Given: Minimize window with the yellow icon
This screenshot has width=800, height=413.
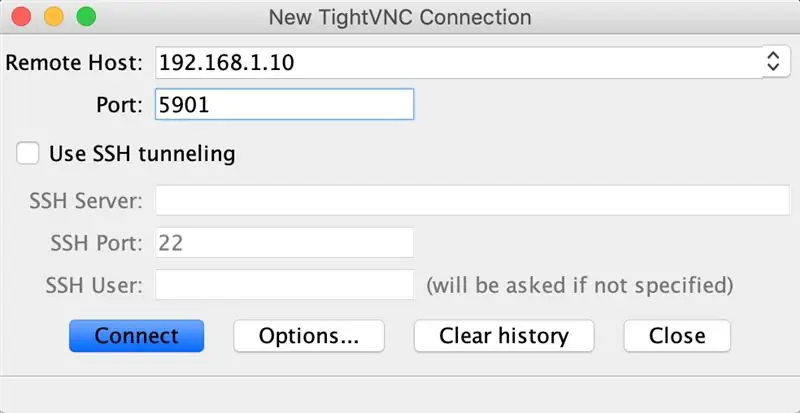Looking at the screenshot, I should click(x=54, y=17).
